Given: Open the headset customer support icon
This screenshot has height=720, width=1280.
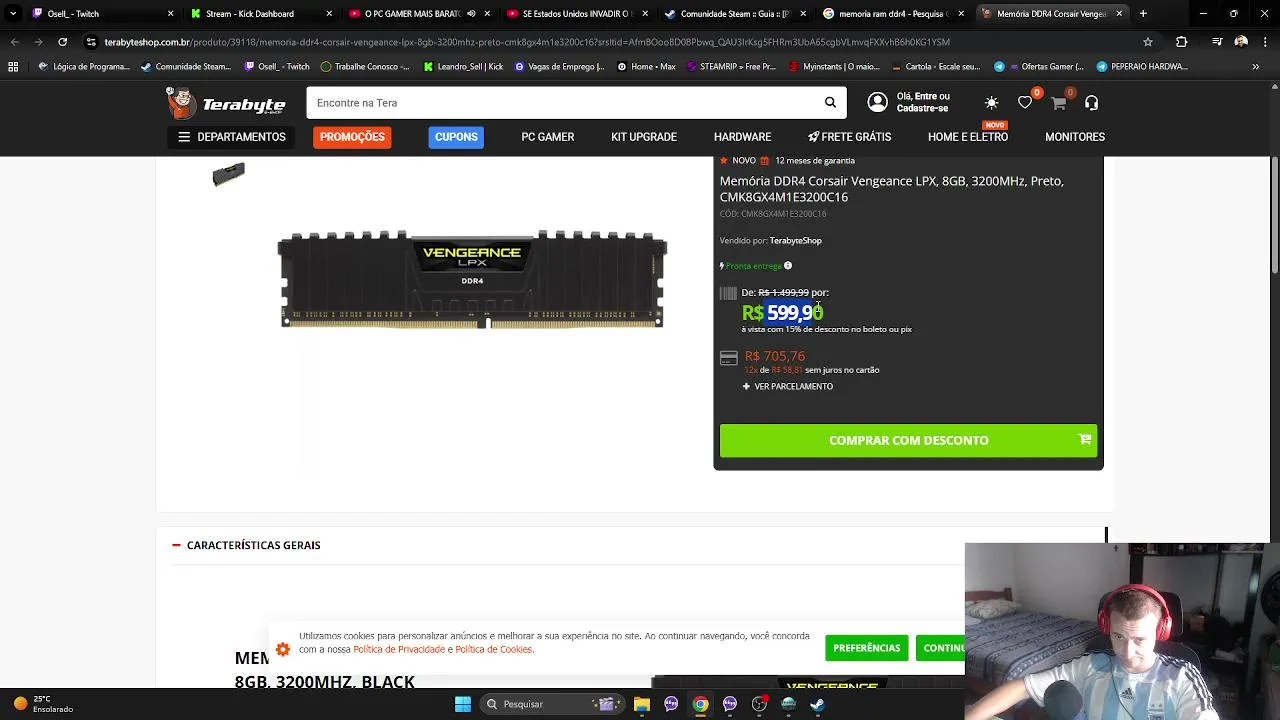Looking at the screenshot, I should (1091, 103).
